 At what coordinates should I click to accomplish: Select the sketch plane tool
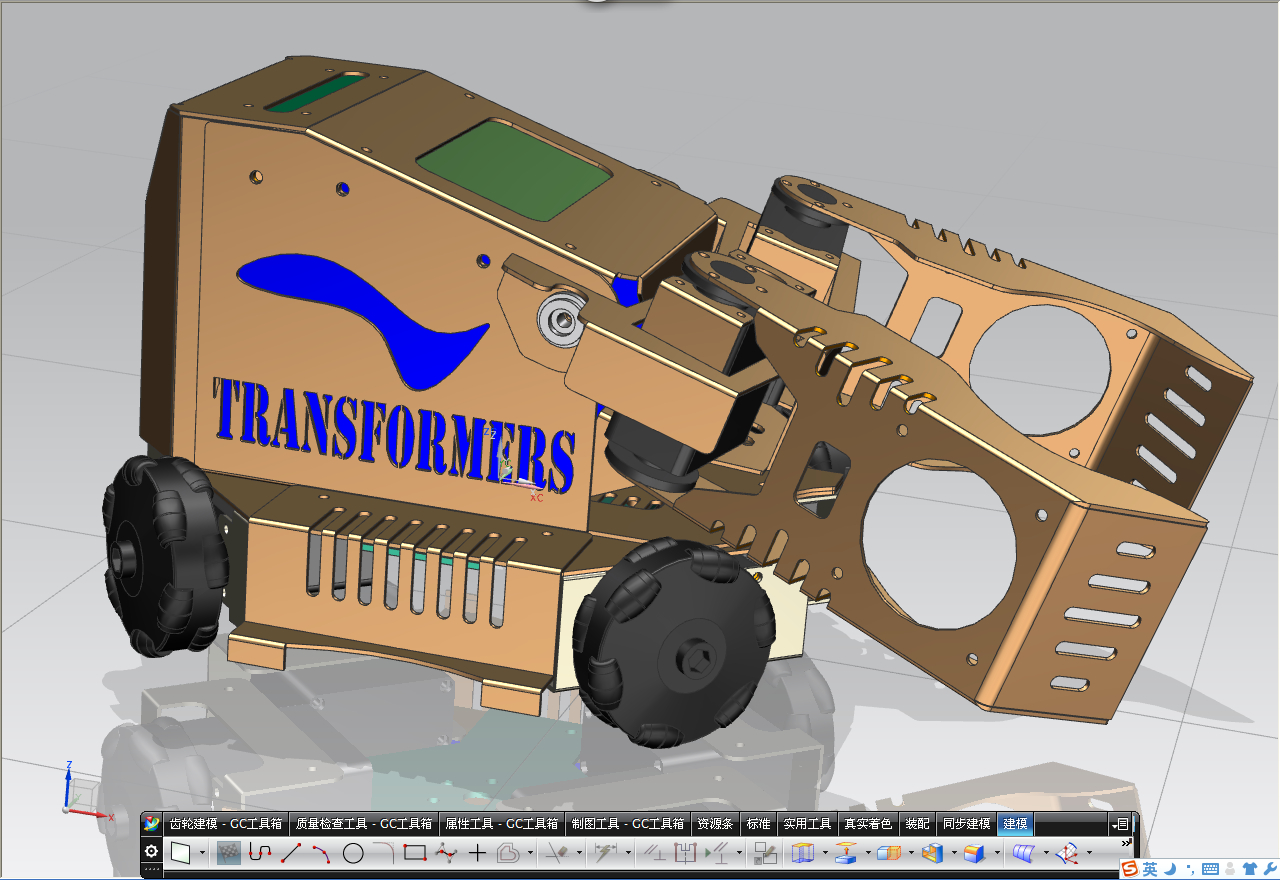pyautogui.click(x=181, y=853)
